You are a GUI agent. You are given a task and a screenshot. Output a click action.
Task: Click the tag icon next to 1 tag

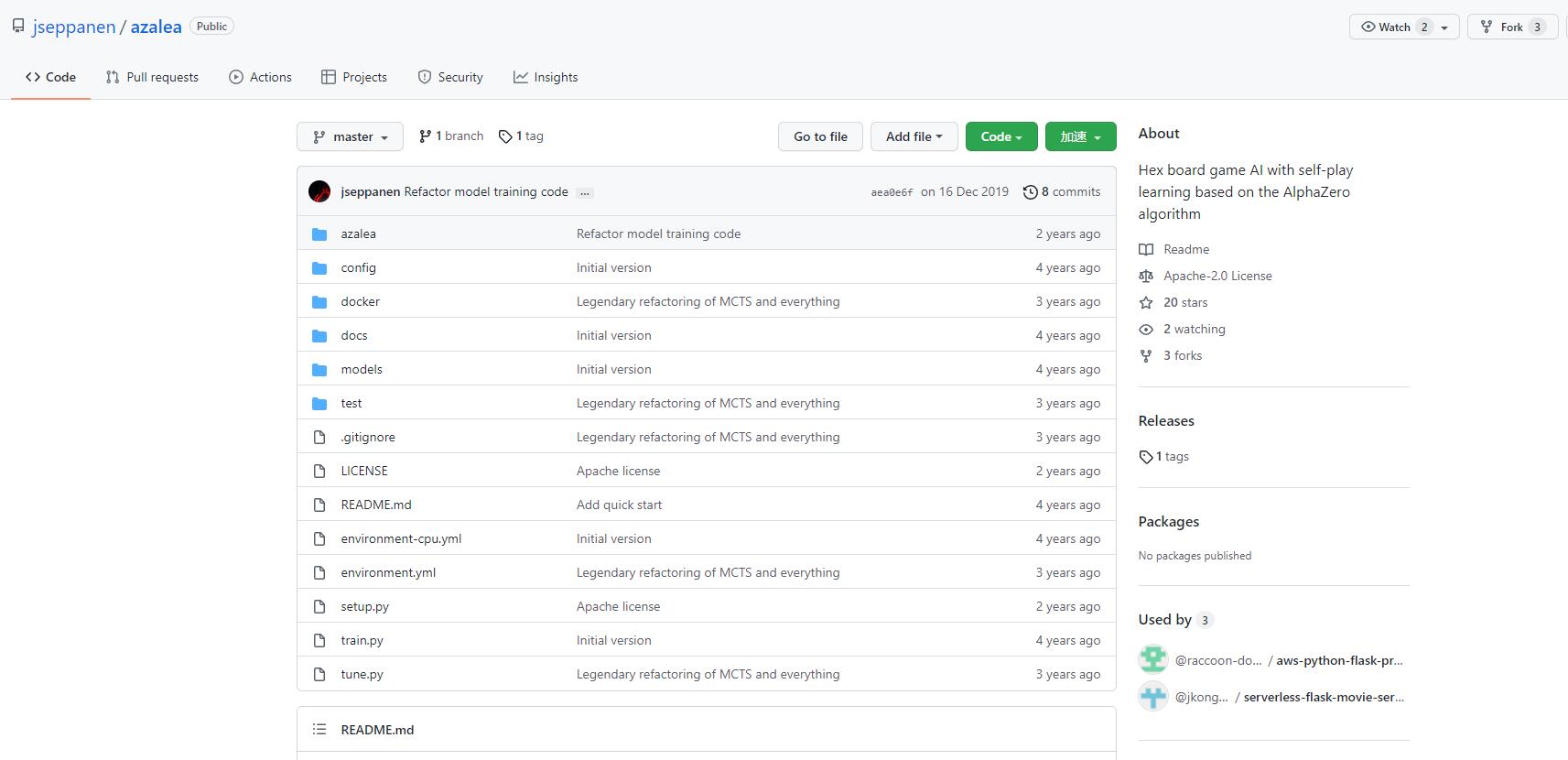click(505, 136)
